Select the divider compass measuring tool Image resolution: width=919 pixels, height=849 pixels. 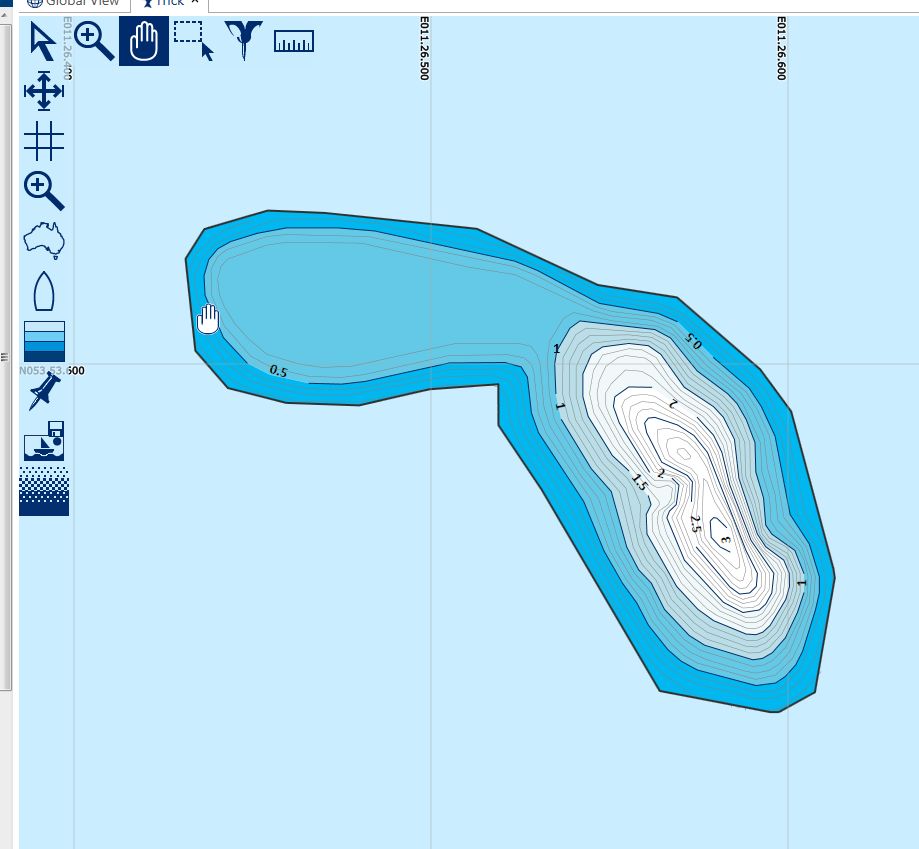[x=243, y=41]
